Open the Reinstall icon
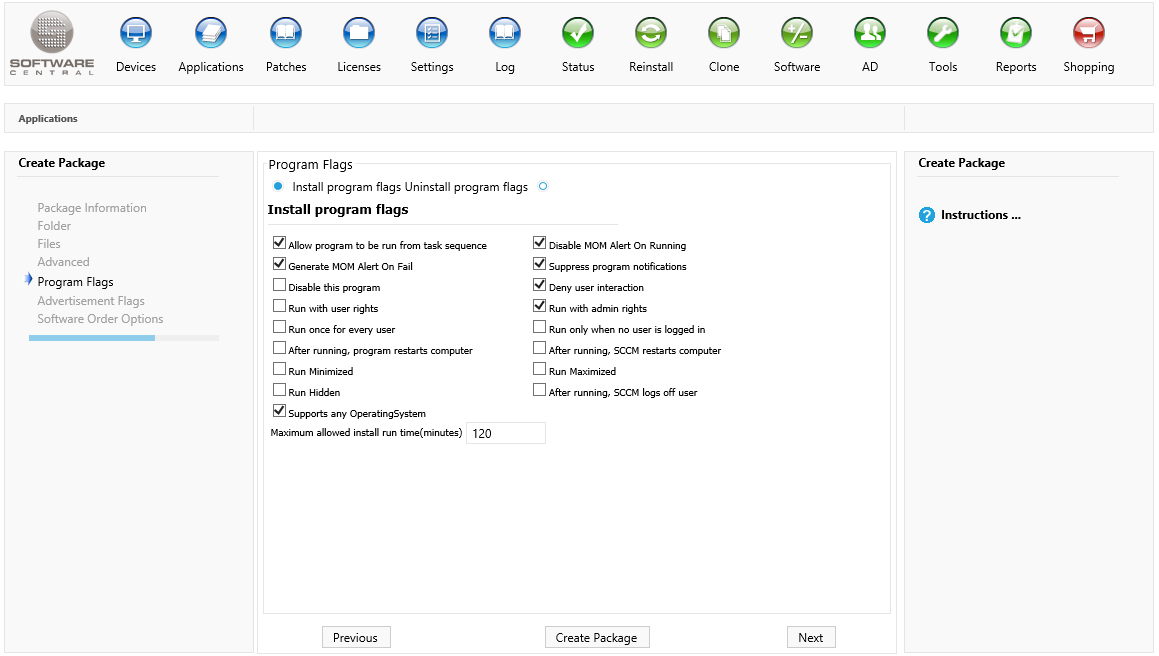1159x656 pixels. pyautogui.click(x=651, y=33)
